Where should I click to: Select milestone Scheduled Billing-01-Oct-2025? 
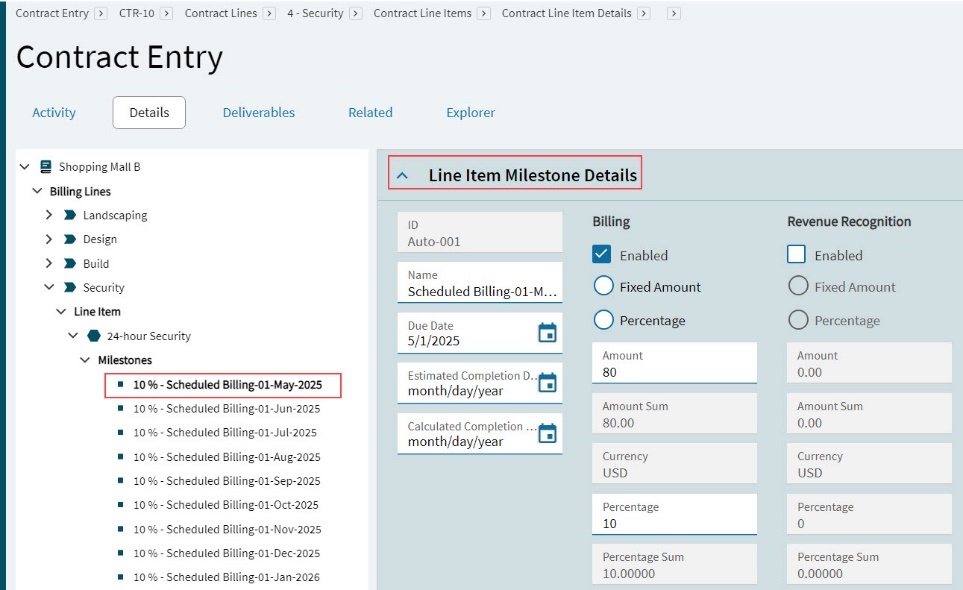point(226,505)
